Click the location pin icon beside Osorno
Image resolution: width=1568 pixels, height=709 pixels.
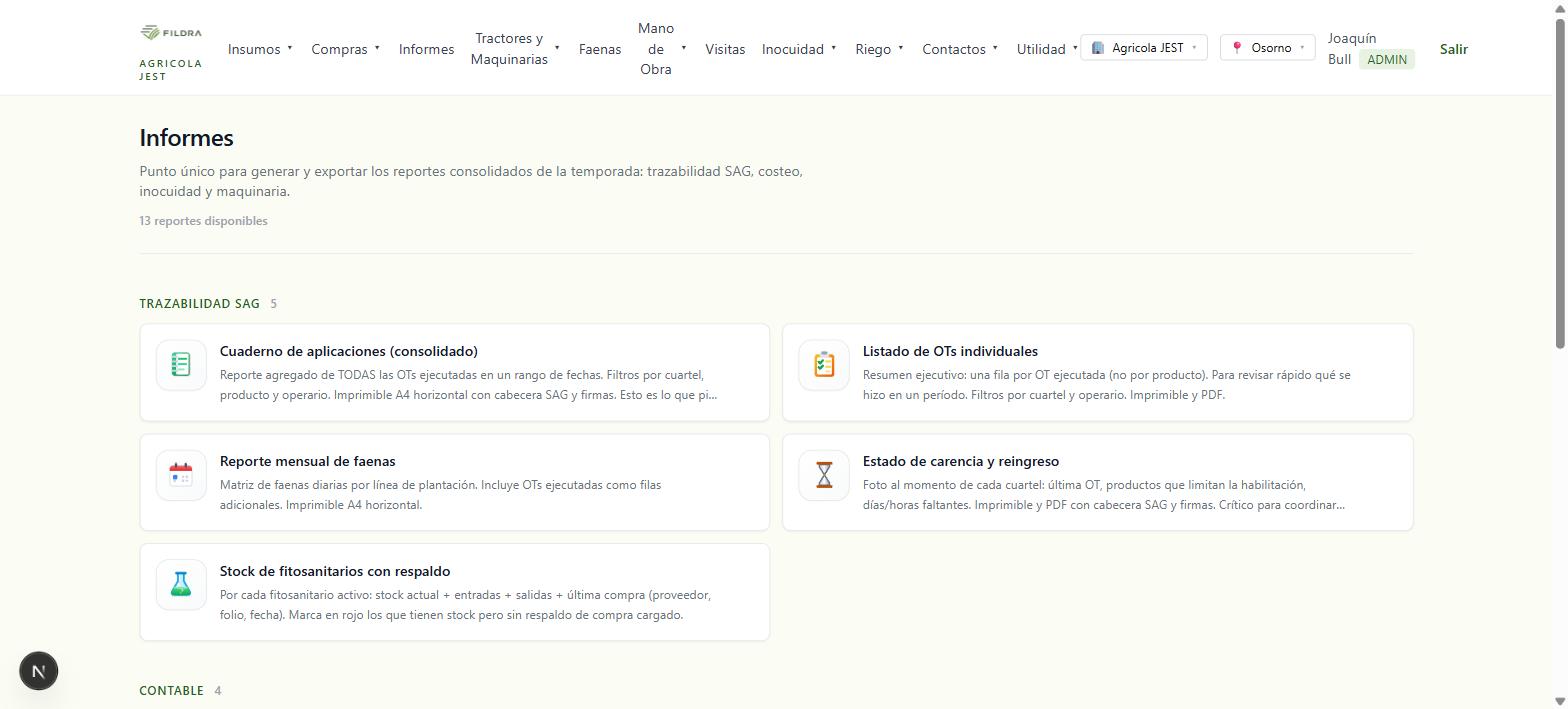(x=1237, y=48)
